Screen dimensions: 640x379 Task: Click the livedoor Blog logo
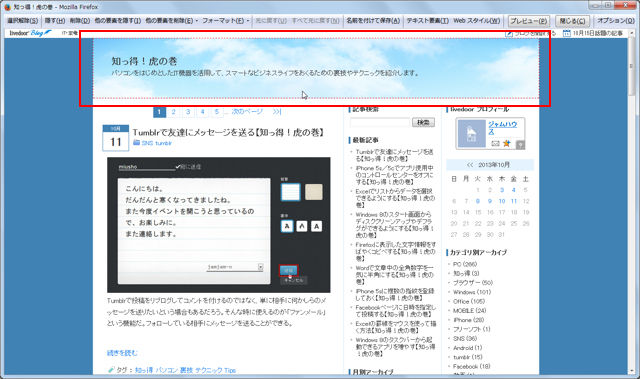[30, 33]
